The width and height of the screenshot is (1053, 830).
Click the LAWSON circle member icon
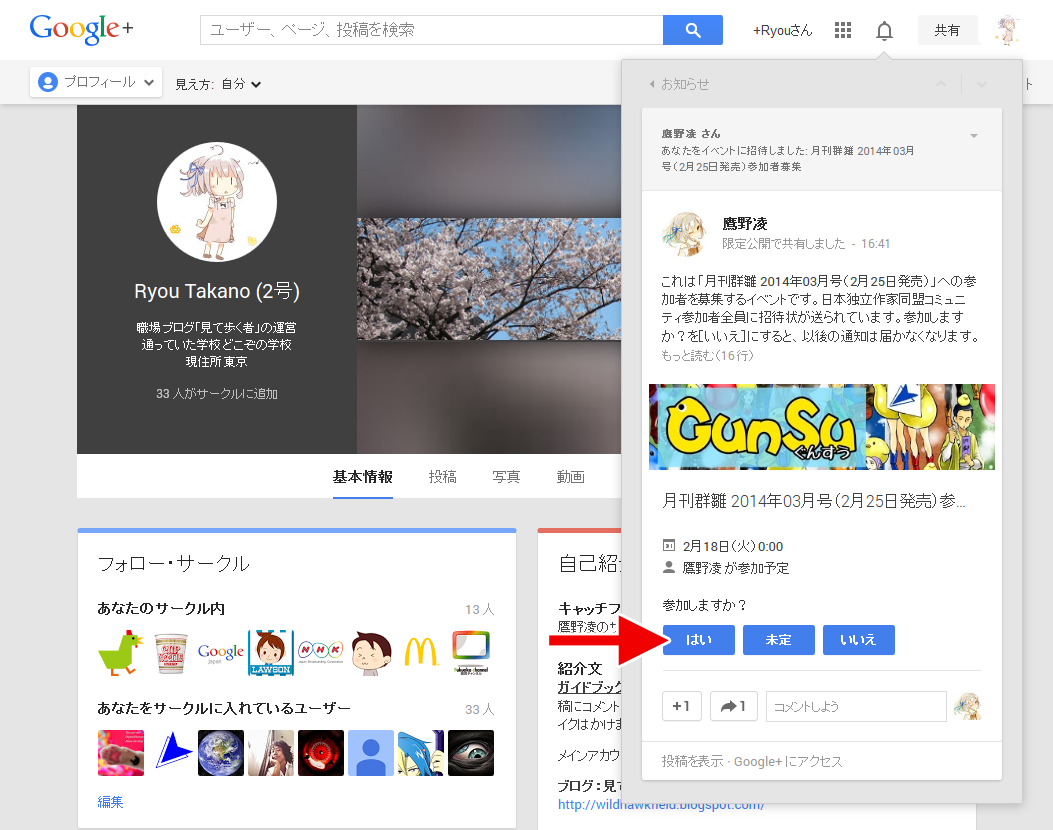(x=271, y=653)
